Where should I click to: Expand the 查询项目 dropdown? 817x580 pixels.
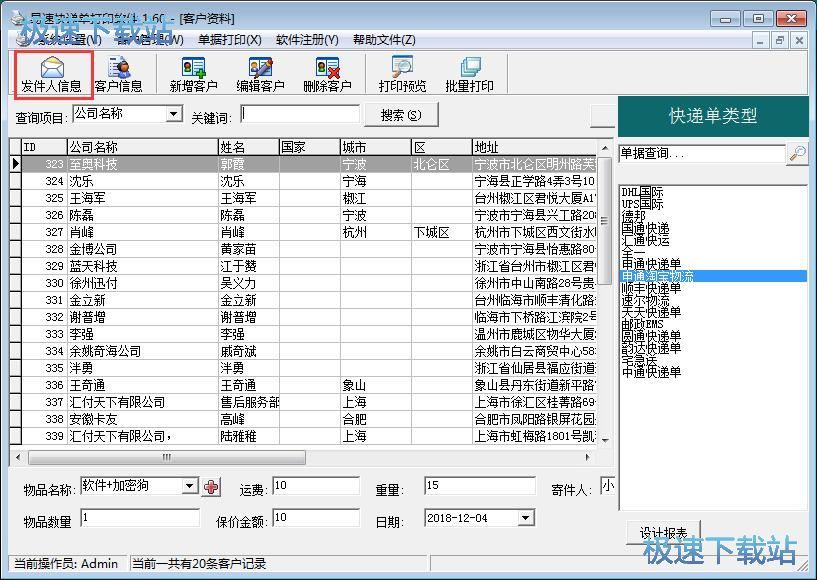(174, 115)
